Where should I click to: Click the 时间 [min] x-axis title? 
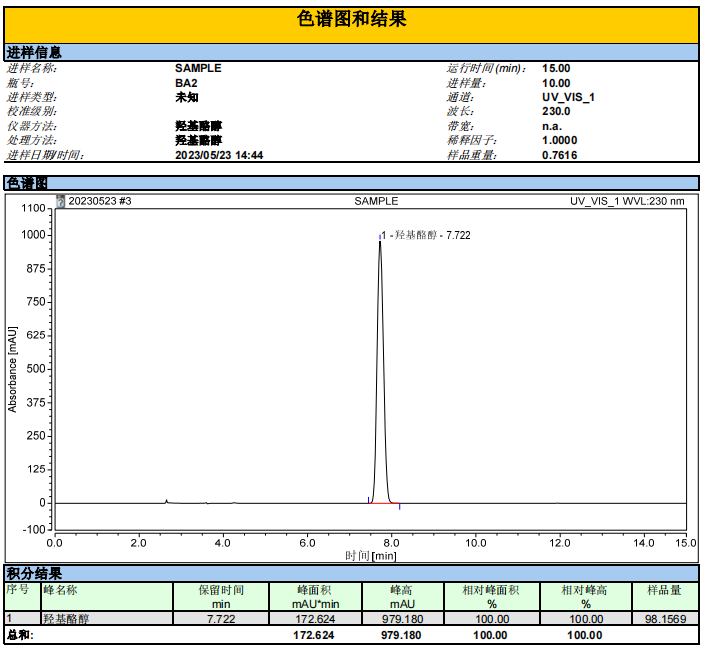coord(371,555)
